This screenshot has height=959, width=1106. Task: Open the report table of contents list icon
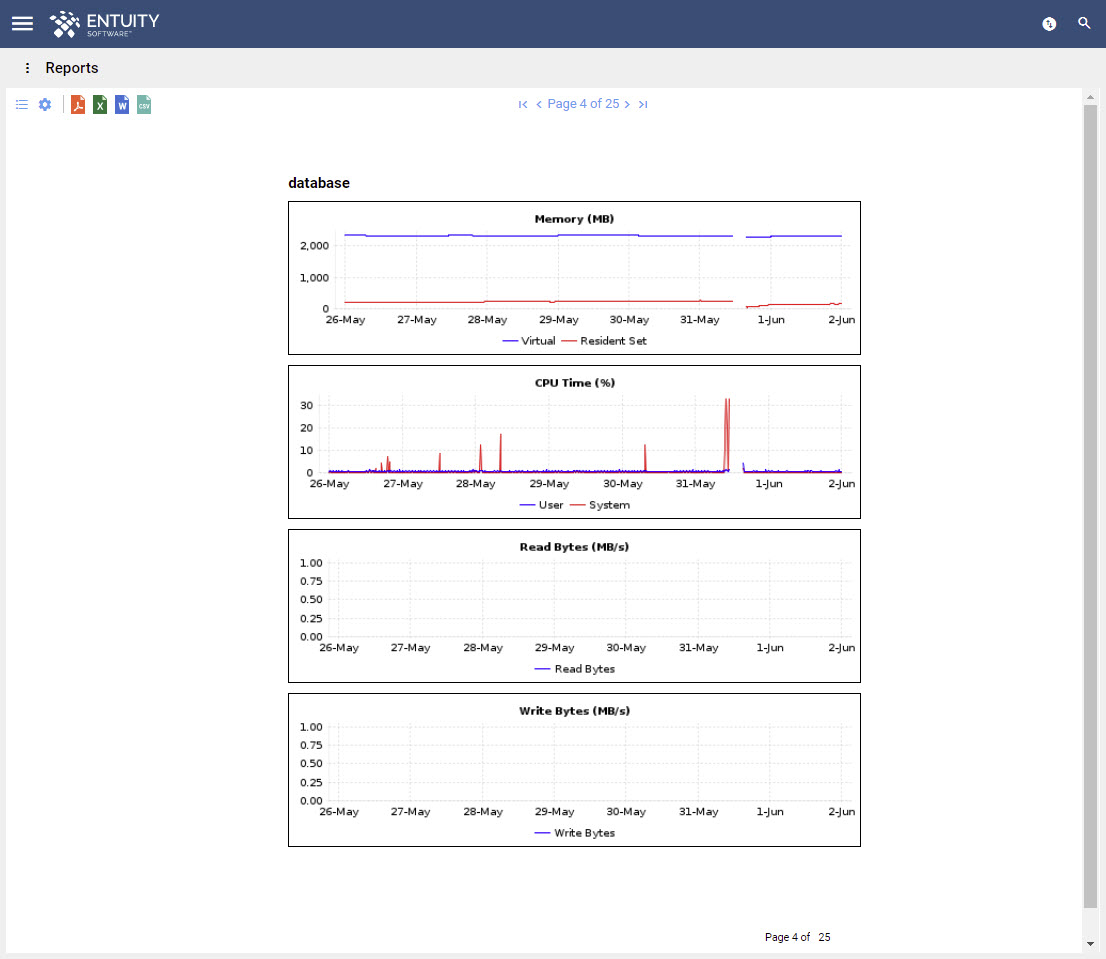[x=22, y=104]
